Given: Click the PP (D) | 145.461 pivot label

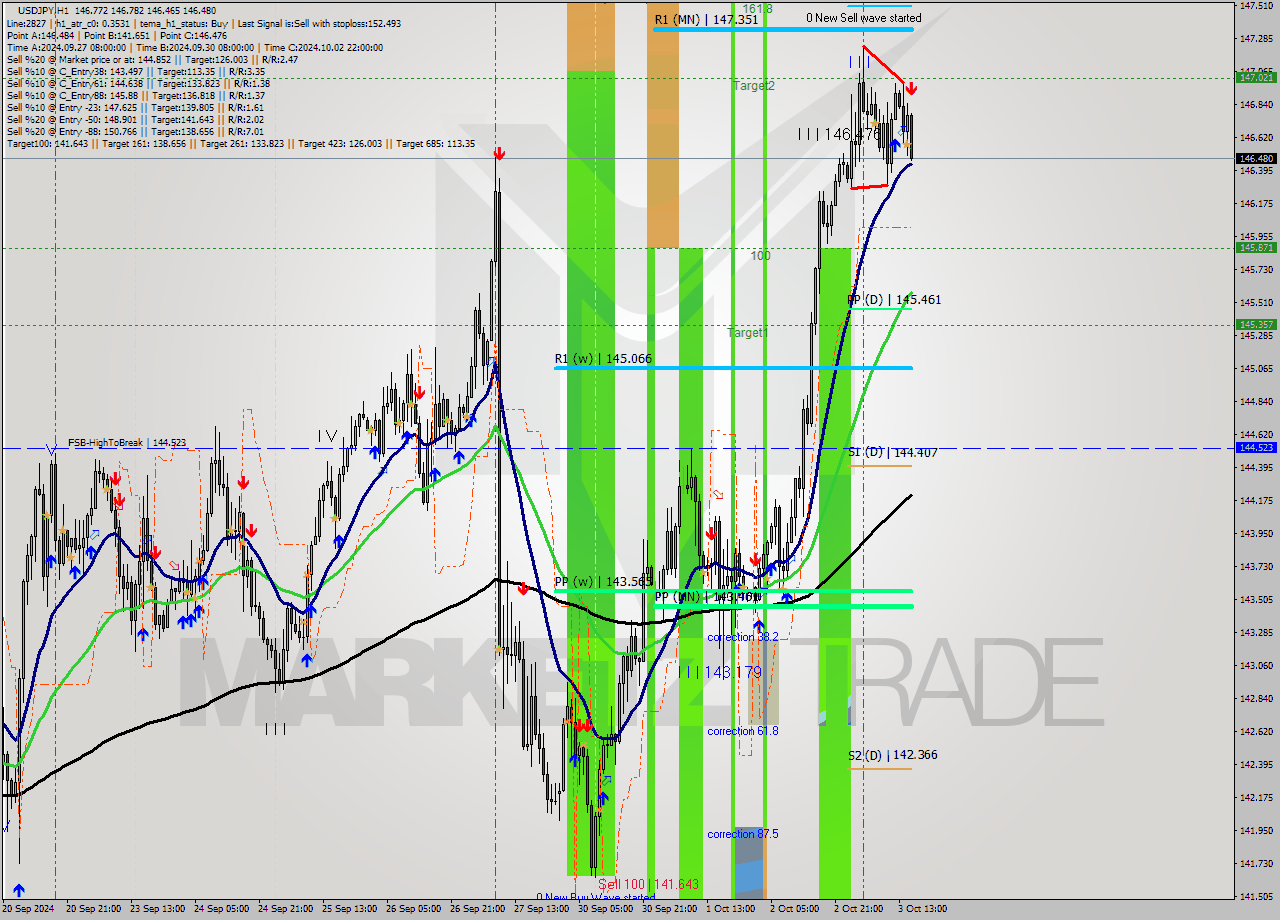Looking at the screenshot, I should click(x=894, y=300).
